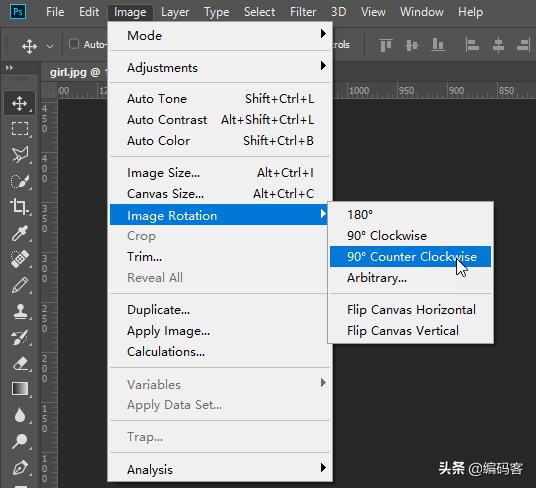Select the Gradient tool
536x488 pixels.
point(19,389)
